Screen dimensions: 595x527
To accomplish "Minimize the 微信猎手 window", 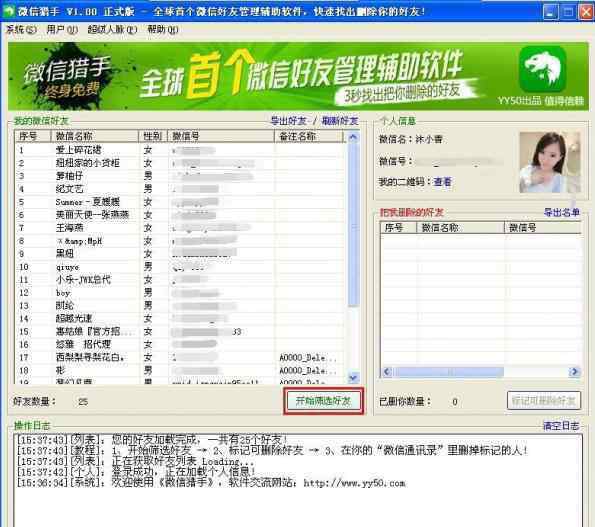I will point(550,11).
